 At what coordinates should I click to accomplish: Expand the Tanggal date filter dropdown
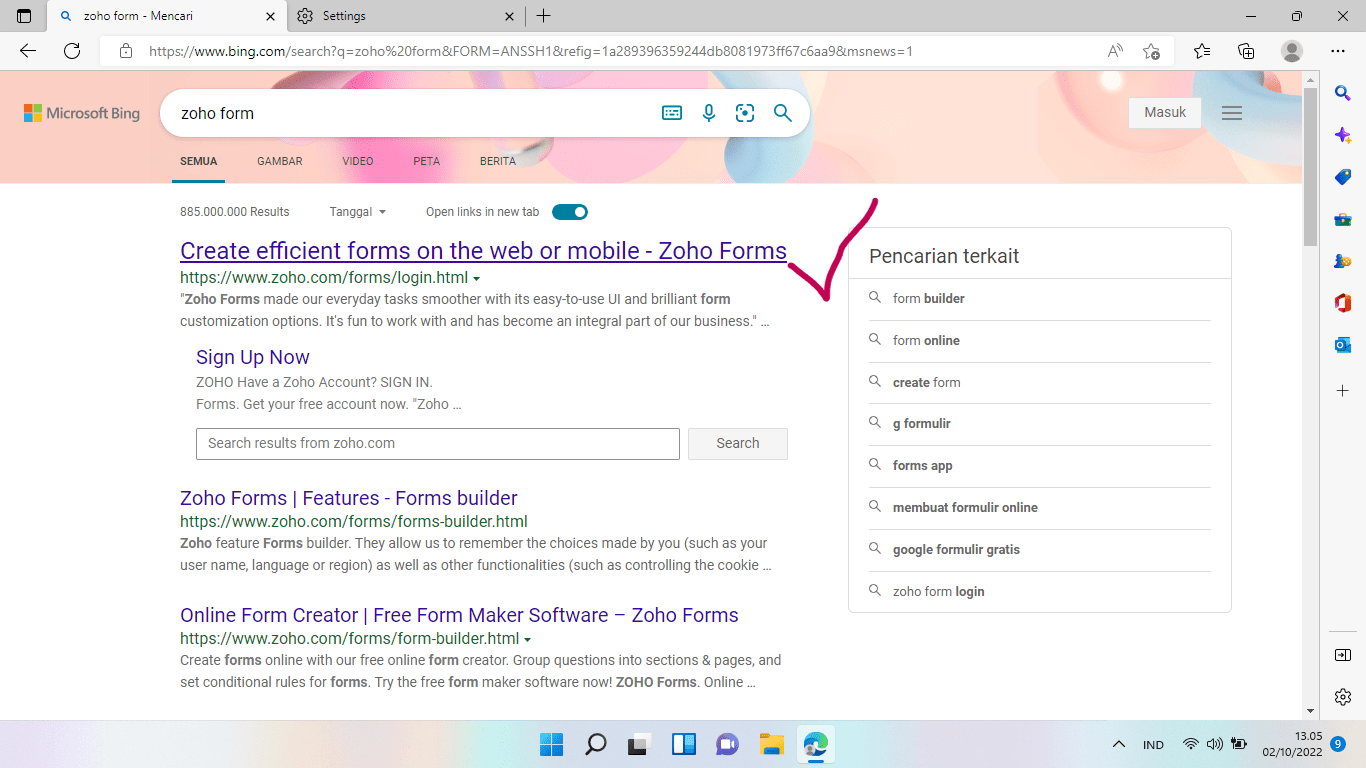pyautogui.click(x=358, y=212)
